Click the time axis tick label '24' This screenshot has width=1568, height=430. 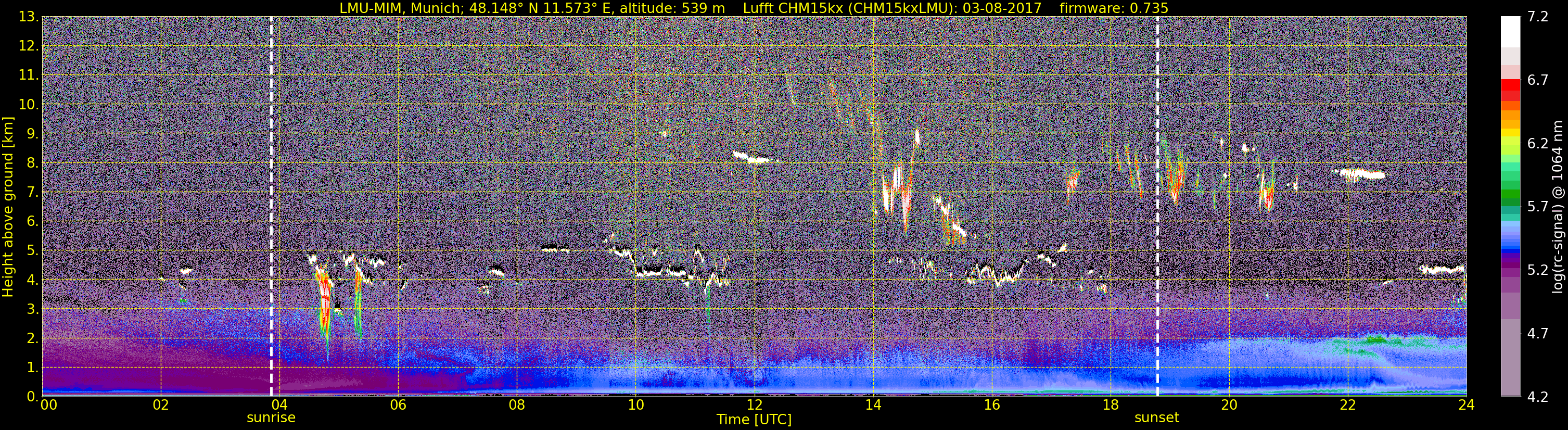click(x=1467, y=405)
